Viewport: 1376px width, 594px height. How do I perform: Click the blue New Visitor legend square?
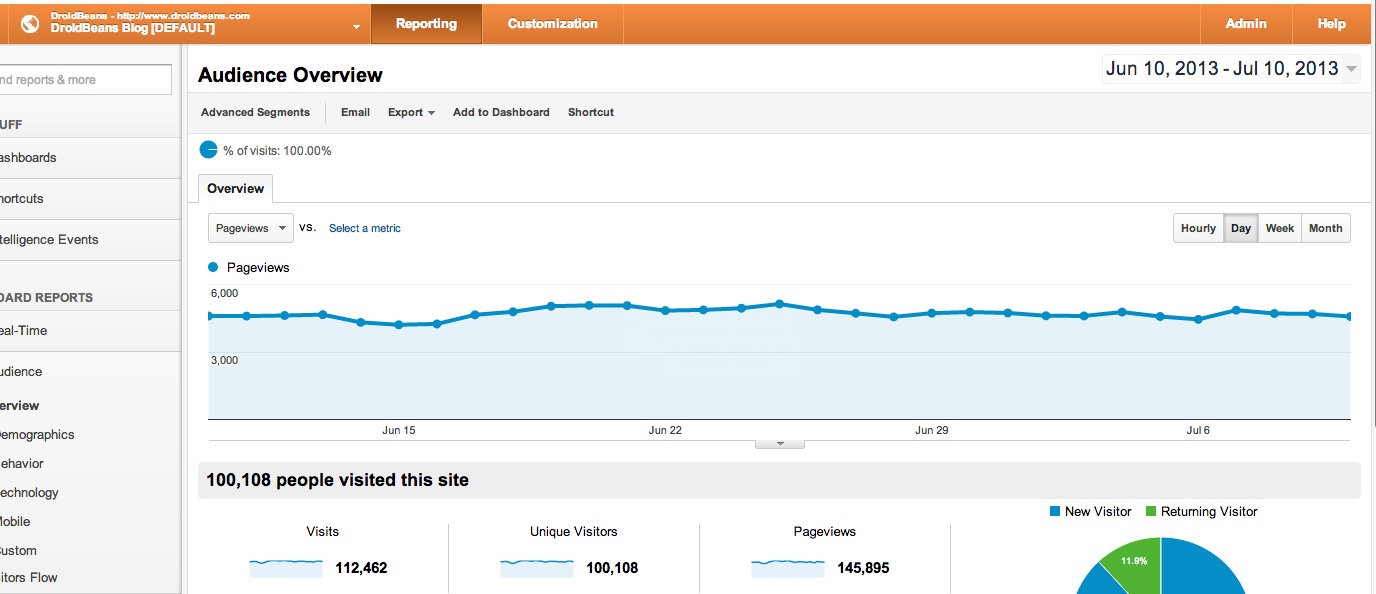pyautogui.click(x=1055, y=512)
